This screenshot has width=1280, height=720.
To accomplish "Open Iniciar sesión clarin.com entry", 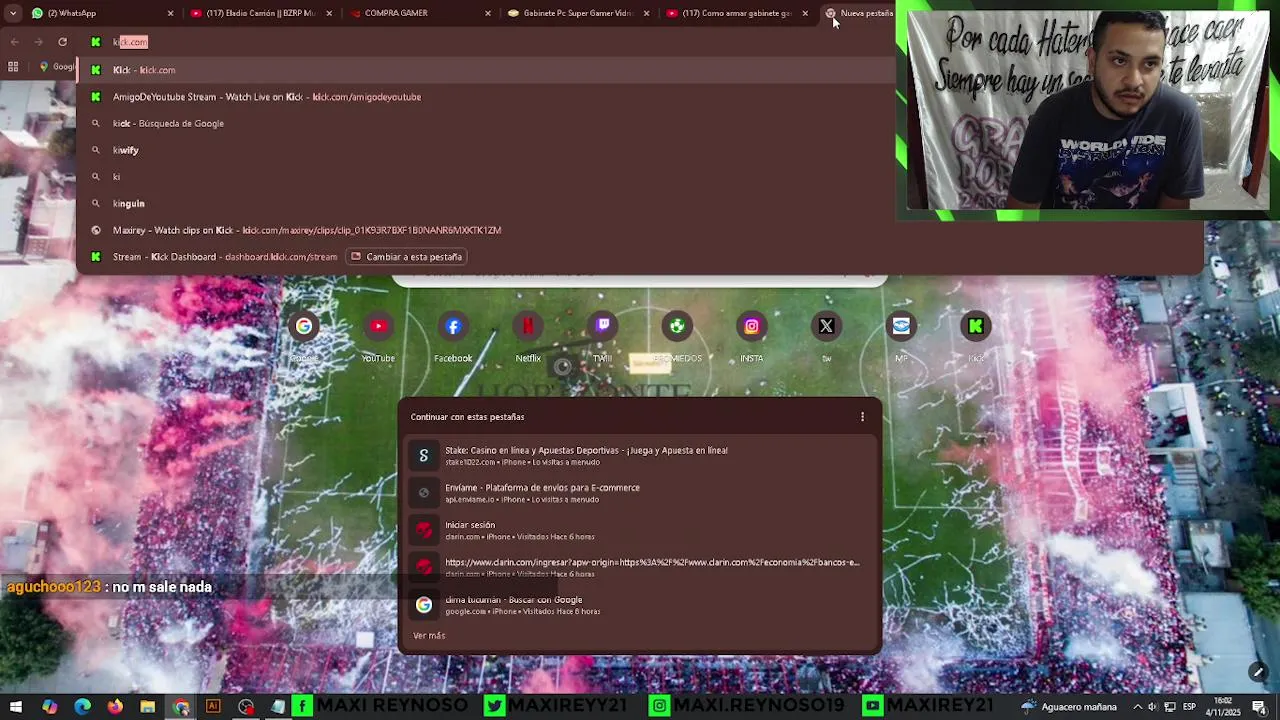I will [640, 530].
